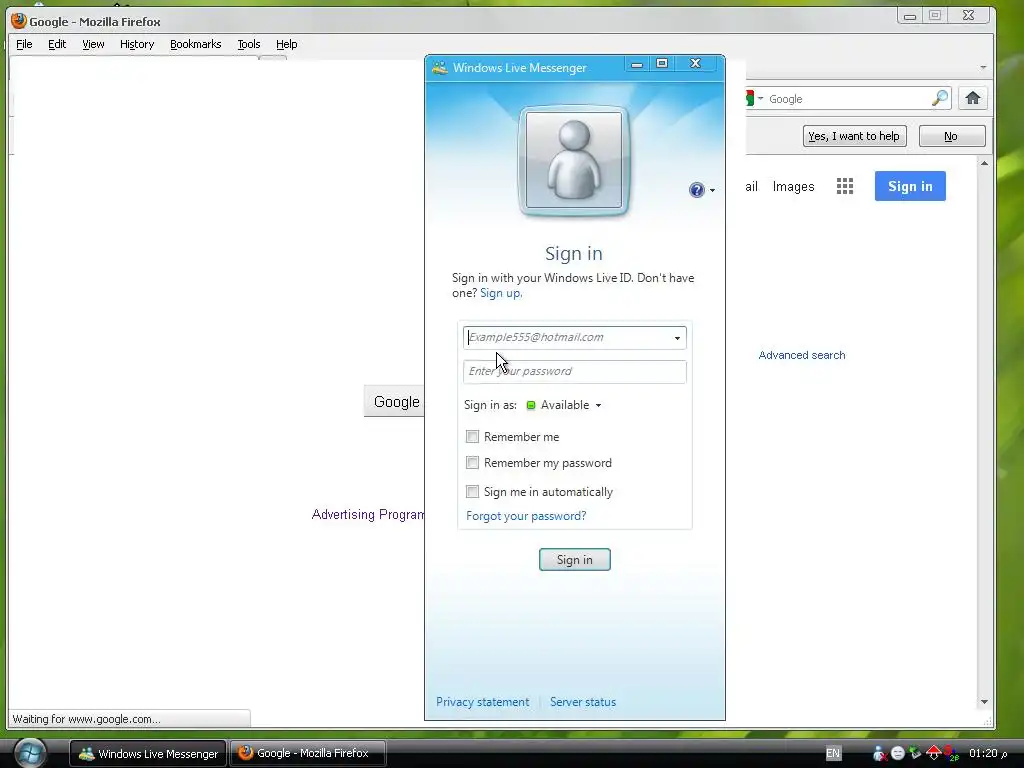Viewport: 1024px width, 768px height.
Task: Switch to Windows Live Messenger taskbar button
Action: [x=148, y=753]
